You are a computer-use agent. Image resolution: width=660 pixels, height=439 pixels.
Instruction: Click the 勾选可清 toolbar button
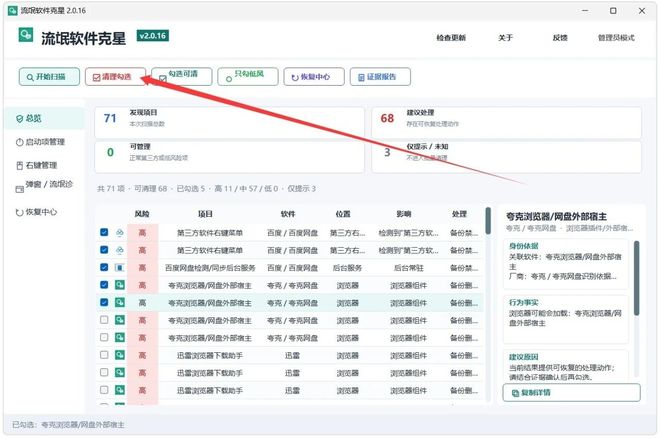click(x=181, y=77)
